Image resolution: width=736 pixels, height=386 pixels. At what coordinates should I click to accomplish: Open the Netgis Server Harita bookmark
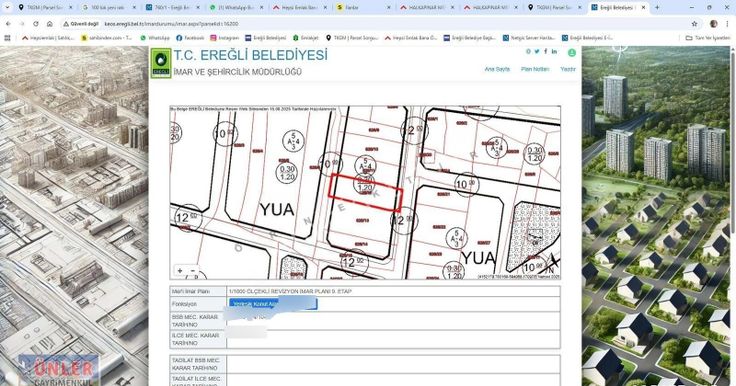point(529,38)
